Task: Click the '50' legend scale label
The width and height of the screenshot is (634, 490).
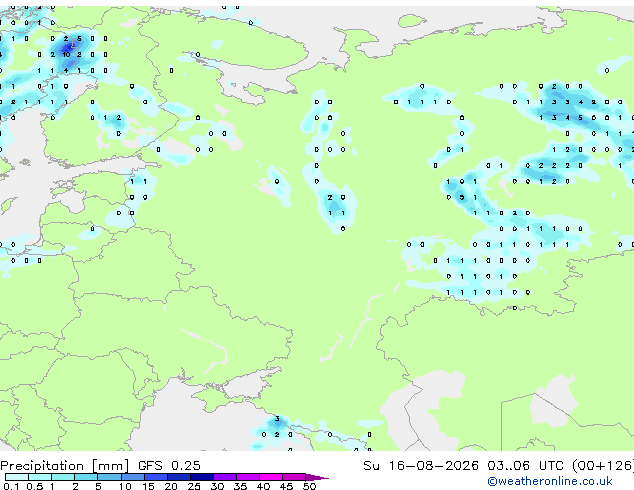Action: (x=309, y=486)
